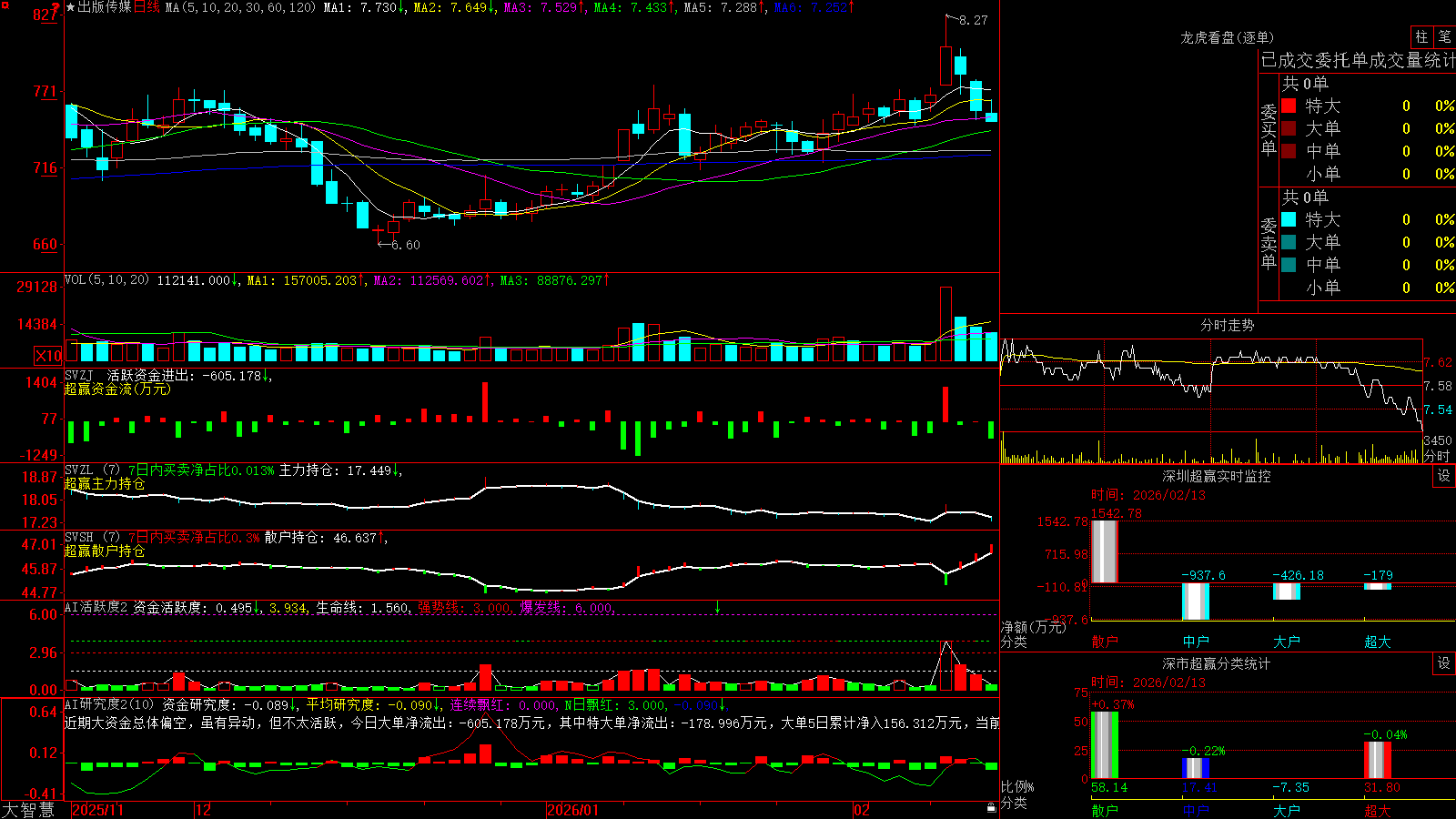Click the lock icon at bottom of chart
This screenshot has height=819, width=1456.
coord(991,808)
